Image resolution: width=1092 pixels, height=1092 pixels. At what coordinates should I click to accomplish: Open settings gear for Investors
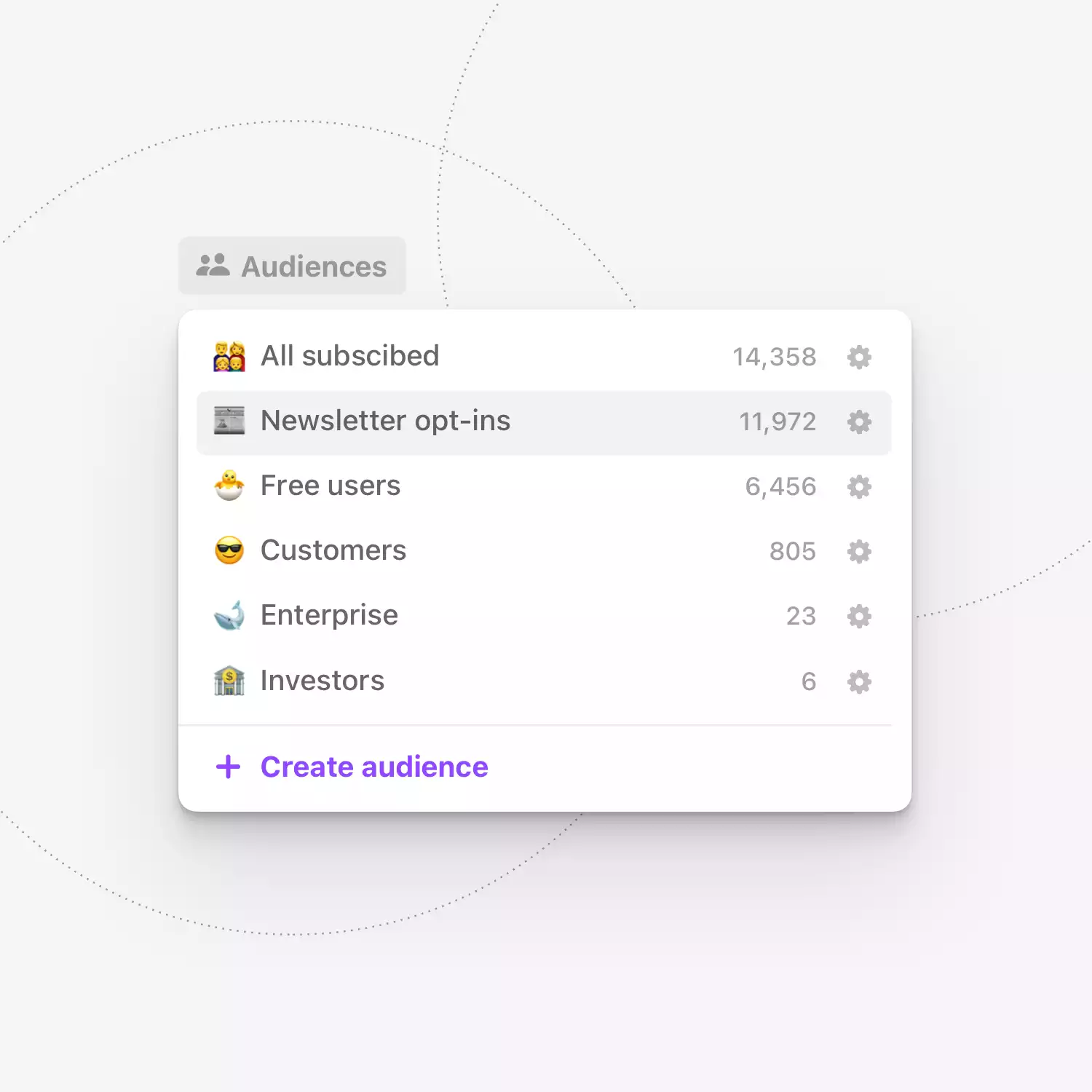click(859, 681)
